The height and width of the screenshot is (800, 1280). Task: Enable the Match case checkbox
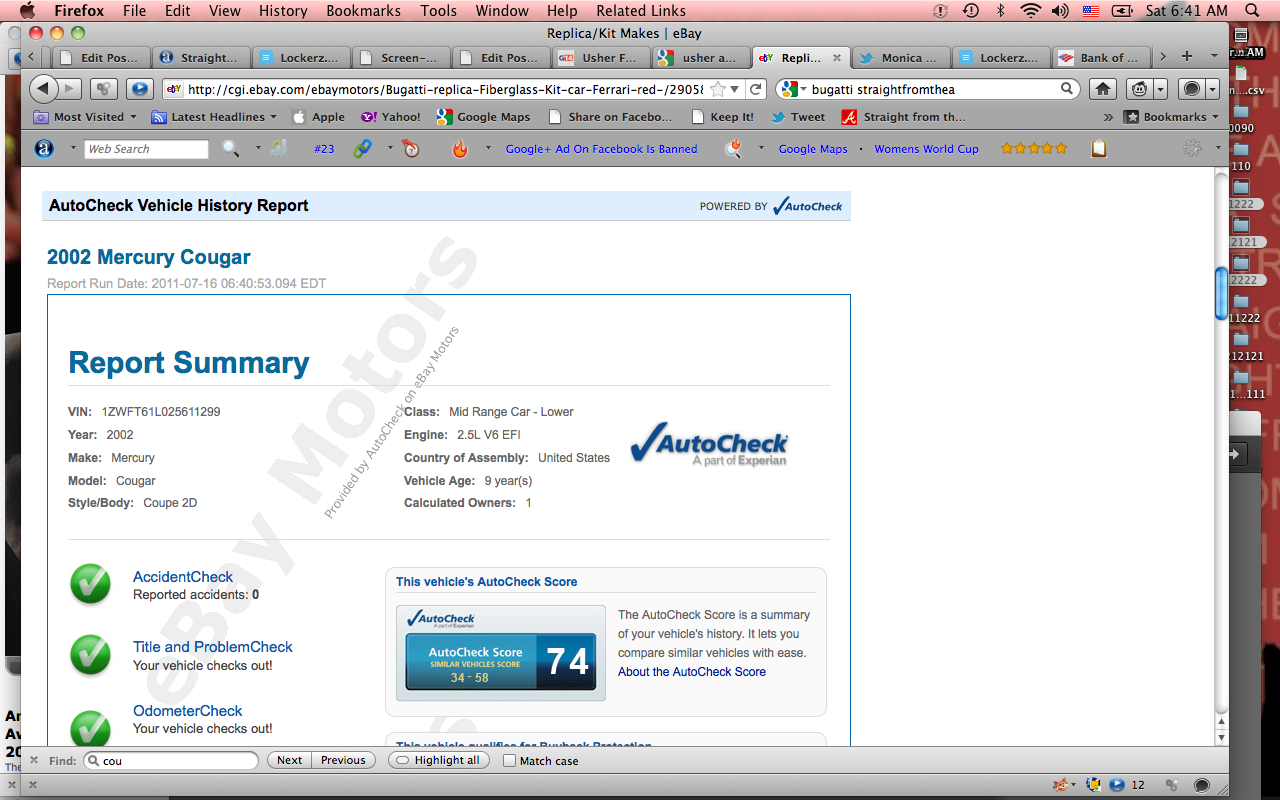[x=510, y=761]
